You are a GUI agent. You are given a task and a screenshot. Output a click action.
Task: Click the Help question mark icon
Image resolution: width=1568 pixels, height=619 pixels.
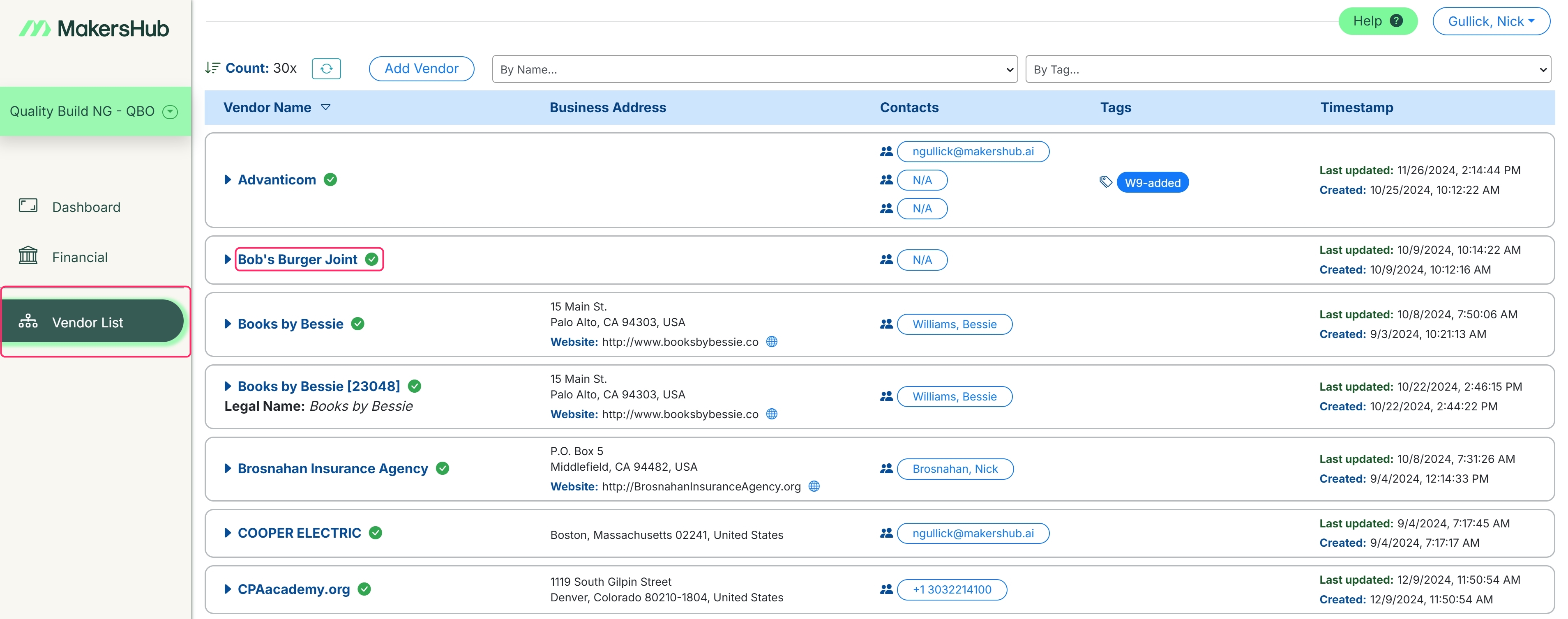(1396, 21)
